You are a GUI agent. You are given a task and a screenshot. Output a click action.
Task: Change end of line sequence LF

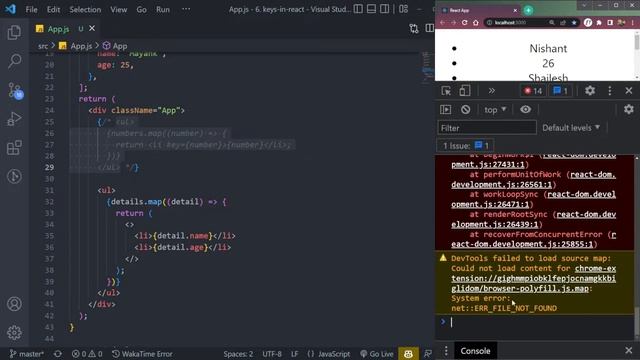click(x=294, y=354)
